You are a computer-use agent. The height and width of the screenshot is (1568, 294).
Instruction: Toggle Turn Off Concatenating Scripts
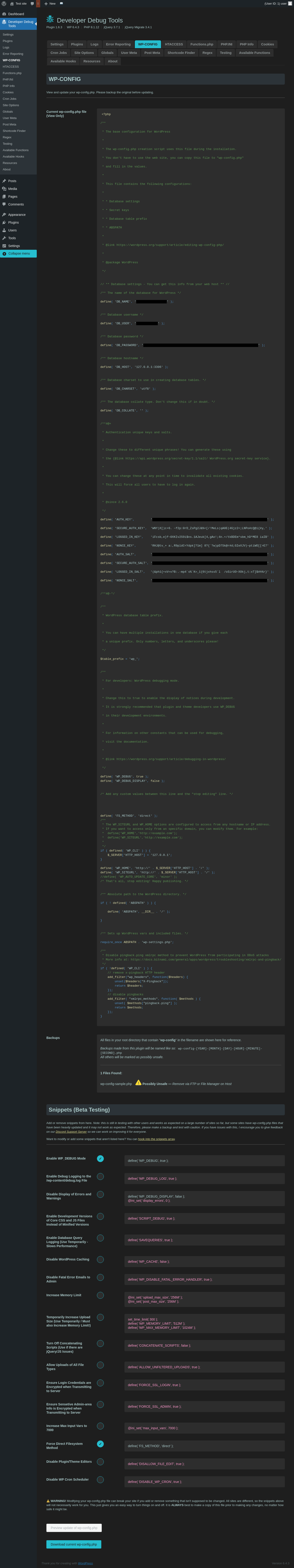click(100, 1343)
